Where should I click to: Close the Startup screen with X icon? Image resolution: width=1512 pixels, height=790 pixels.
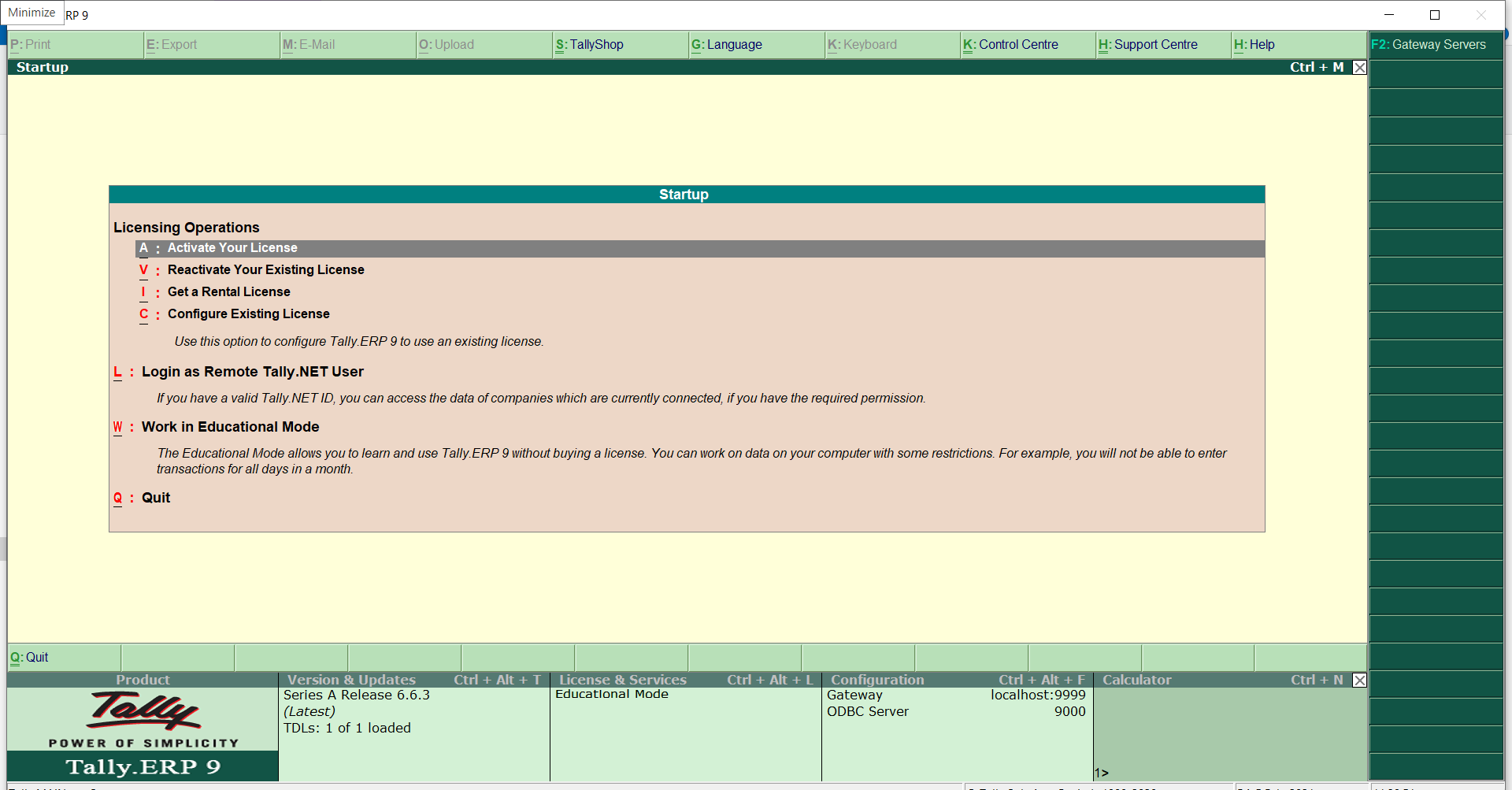click(x=1359, y=68)
